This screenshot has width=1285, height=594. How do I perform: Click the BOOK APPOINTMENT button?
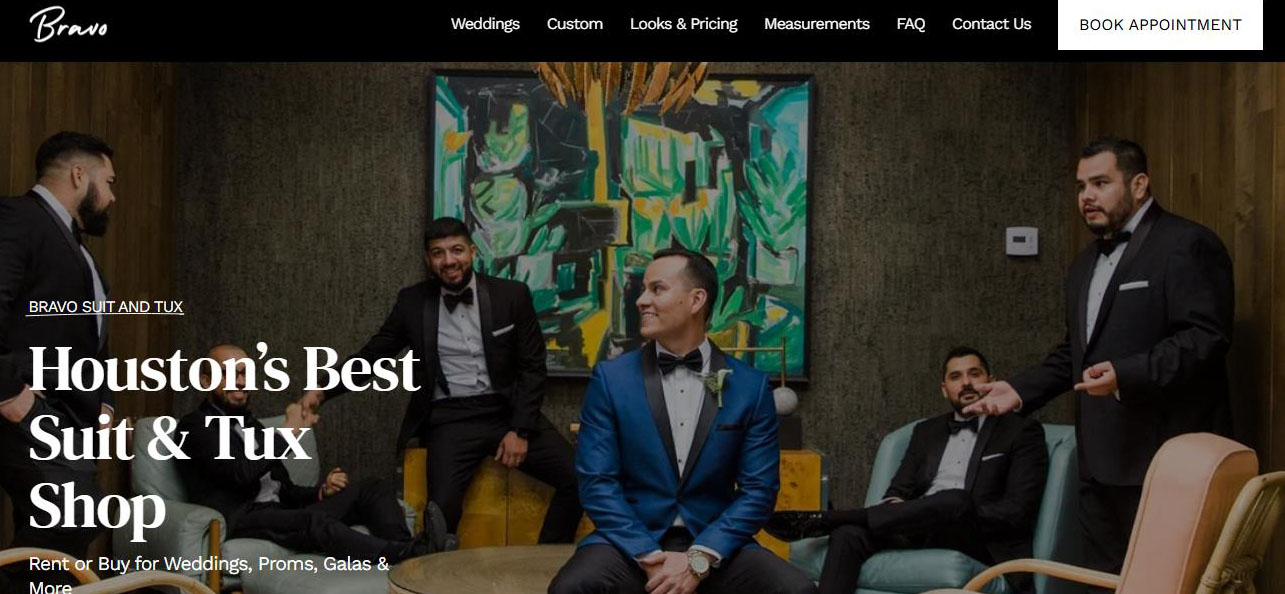point(1161,25)
